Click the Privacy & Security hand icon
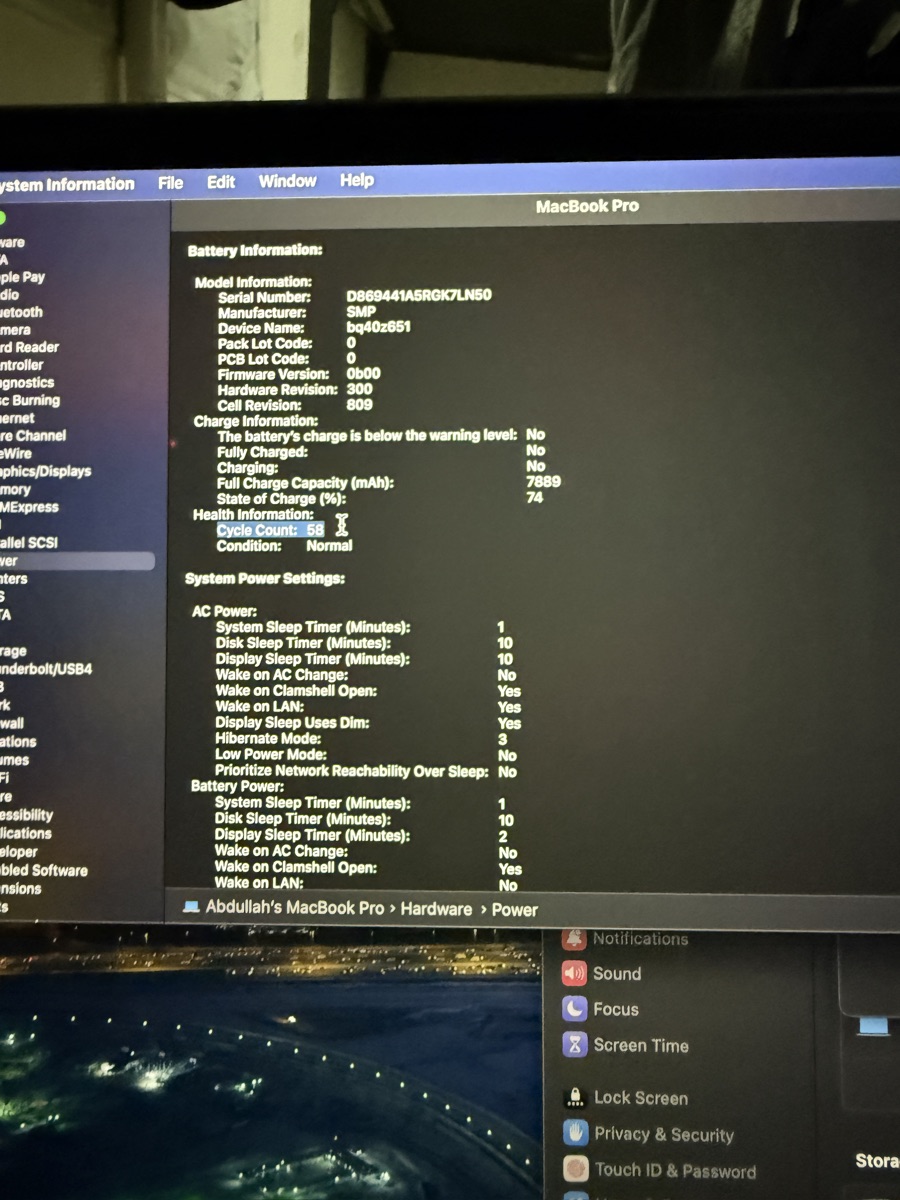900x1200 pixels. tap(574, 1133)
